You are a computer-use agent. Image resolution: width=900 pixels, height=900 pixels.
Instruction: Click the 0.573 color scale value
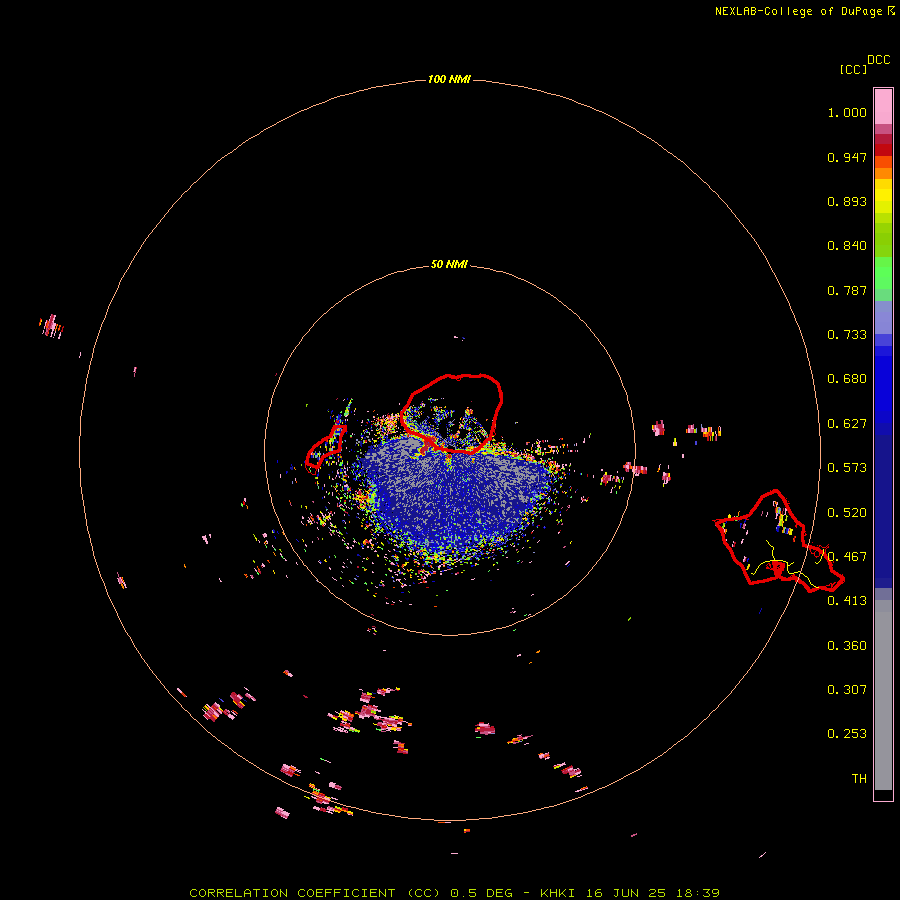[x=847, y=468]
